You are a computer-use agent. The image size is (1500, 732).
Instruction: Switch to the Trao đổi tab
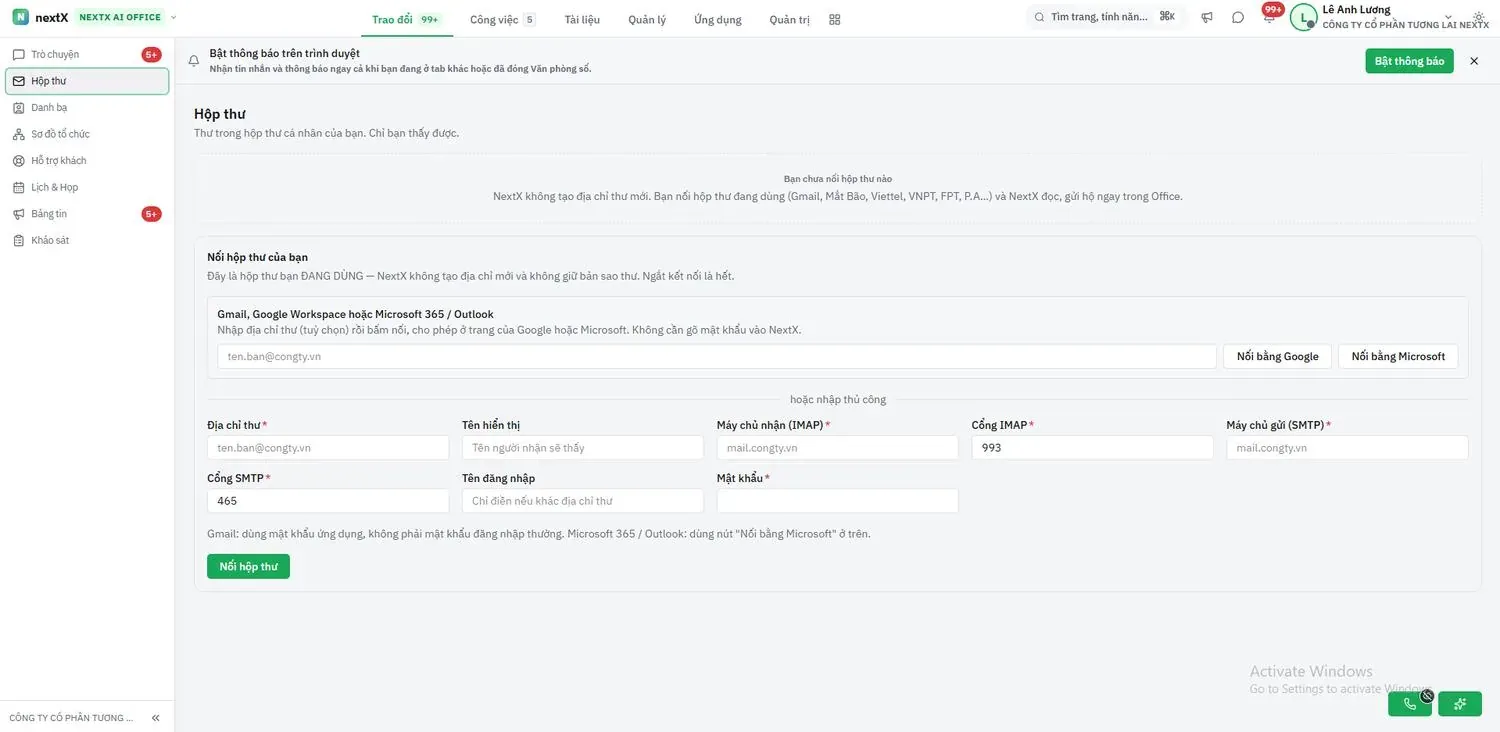(406, 19)
